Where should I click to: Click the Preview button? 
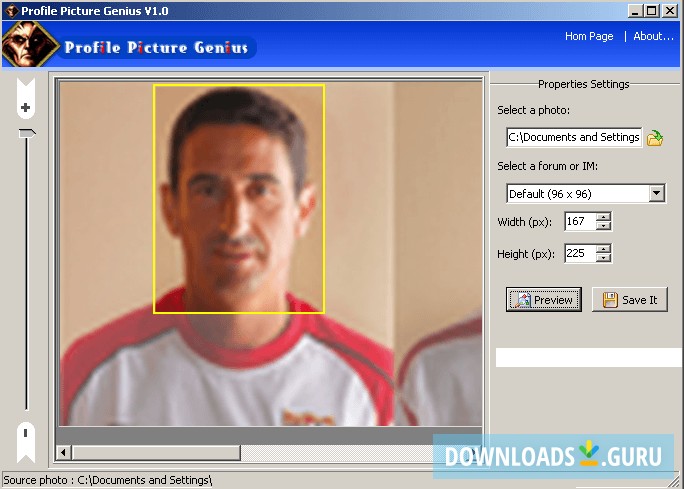pos(544,300)
